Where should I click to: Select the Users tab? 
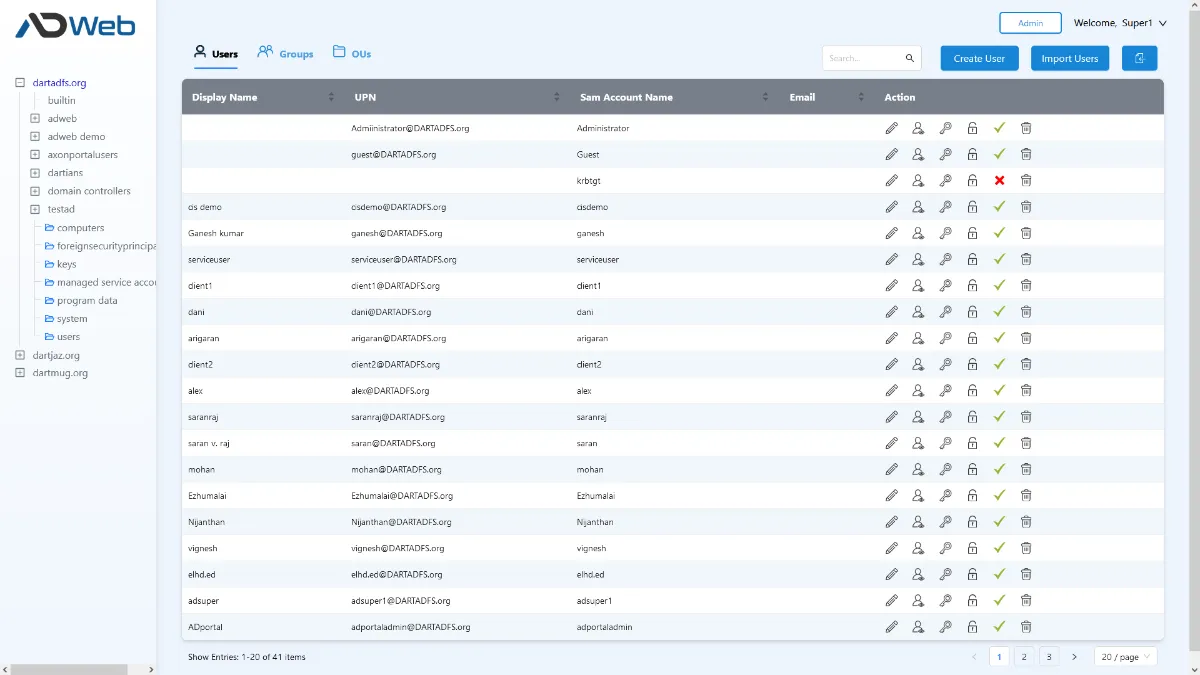pos(216,53)
